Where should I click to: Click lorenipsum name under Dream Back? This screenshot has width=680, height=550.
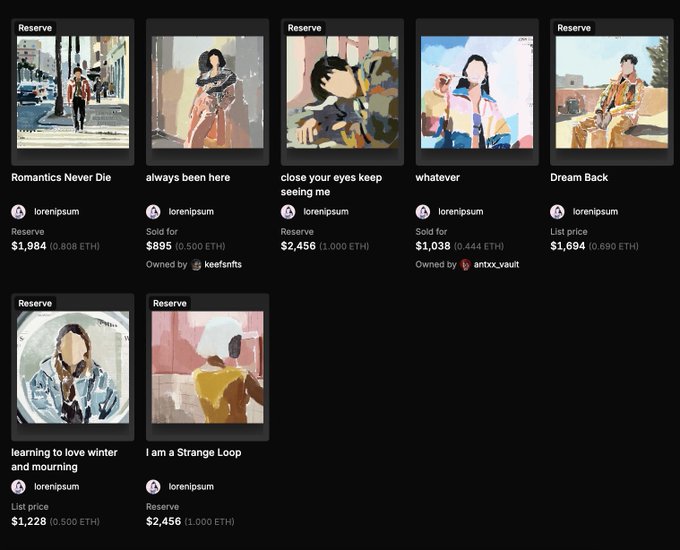(x=595, y=212)
